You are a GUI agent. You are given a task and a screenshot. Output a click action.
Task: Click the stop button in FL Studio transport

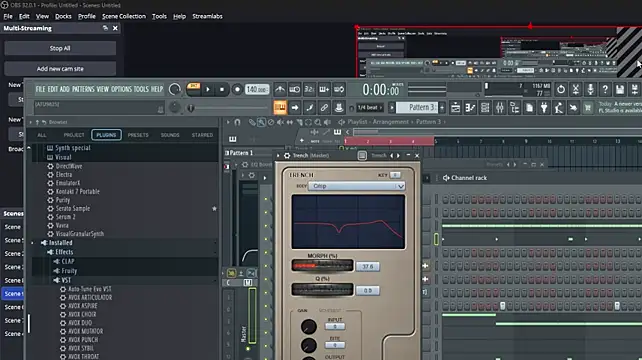pyautogui.click(x=222, y=89)
